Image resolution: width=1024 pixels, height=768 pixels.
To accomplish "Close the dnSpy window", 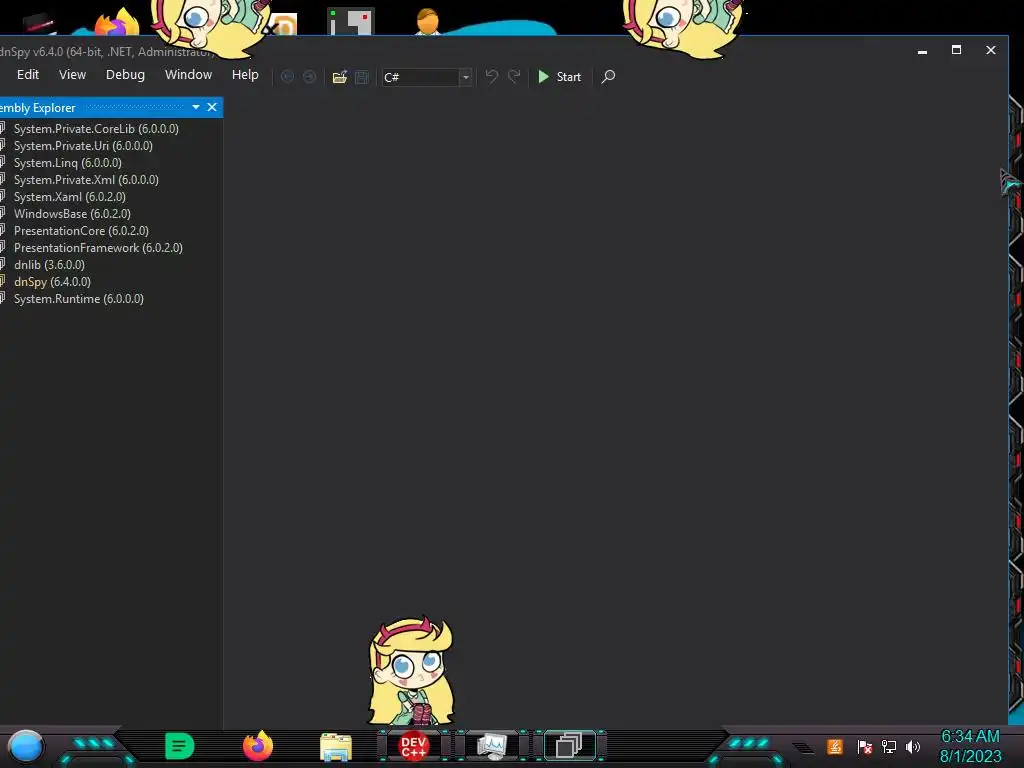I will tap(991, 50).
